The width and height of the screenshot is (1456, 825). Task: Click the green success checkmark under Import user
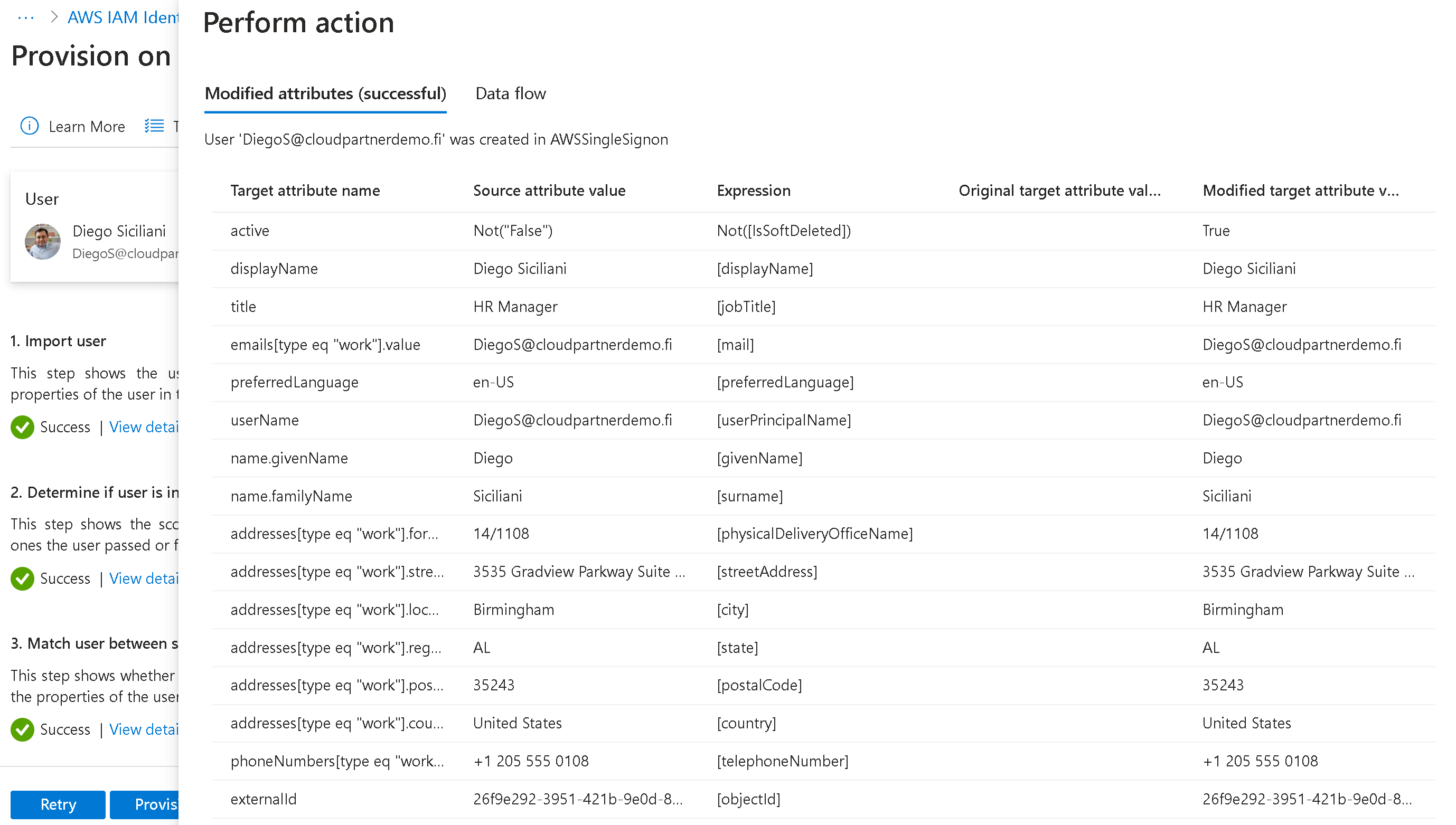[x=22, y=426]
